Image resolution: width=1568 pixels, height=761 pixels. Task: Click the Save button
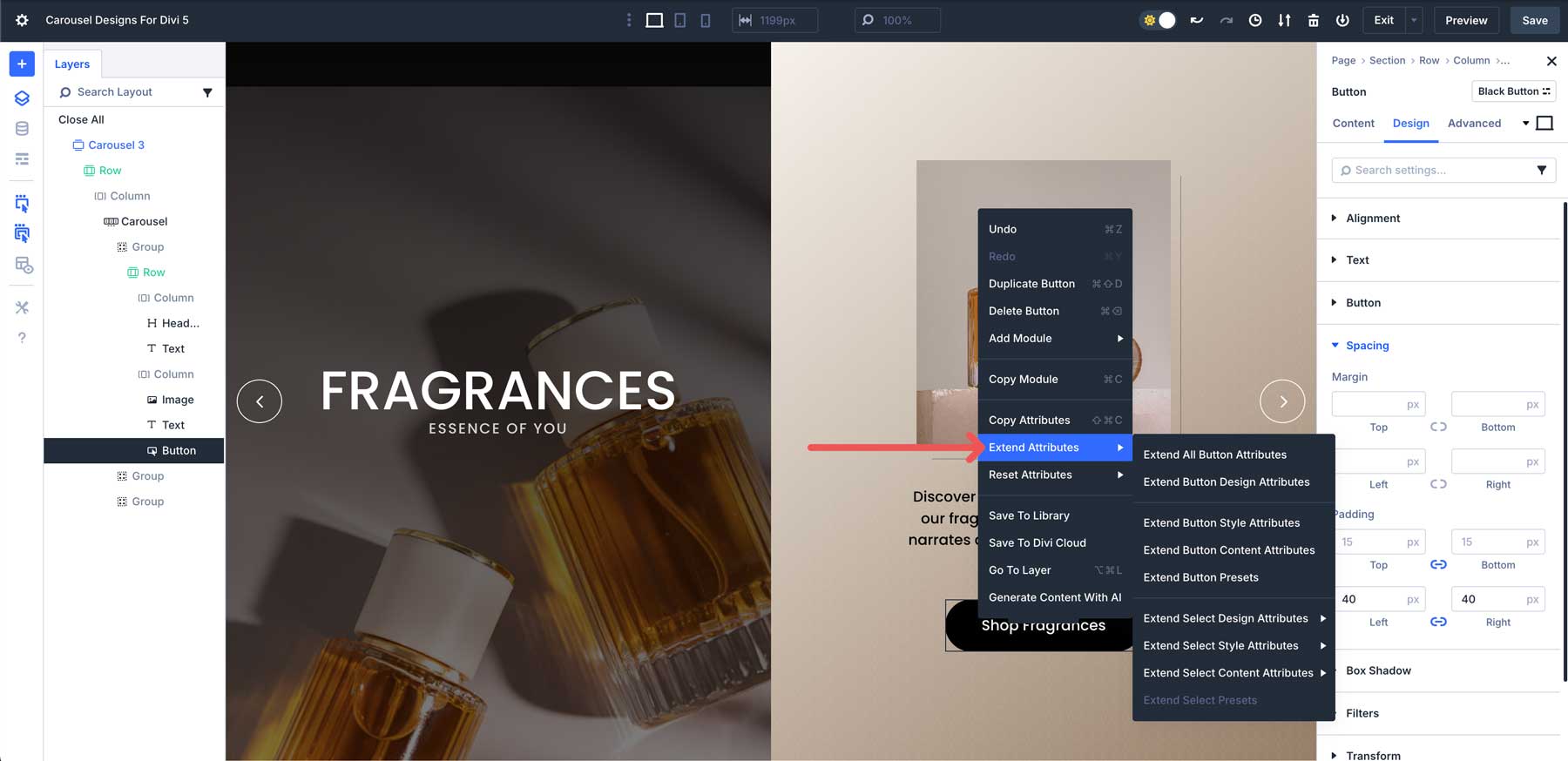click(x=1534, y=20)
